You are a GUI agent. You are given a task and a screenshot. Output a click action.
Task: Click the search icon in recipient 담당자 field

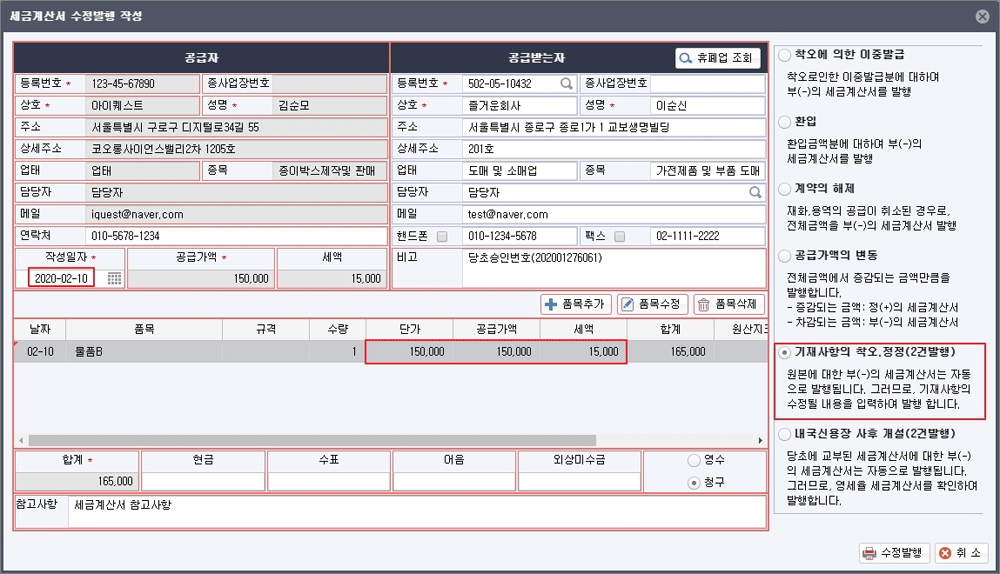[756, 192]
